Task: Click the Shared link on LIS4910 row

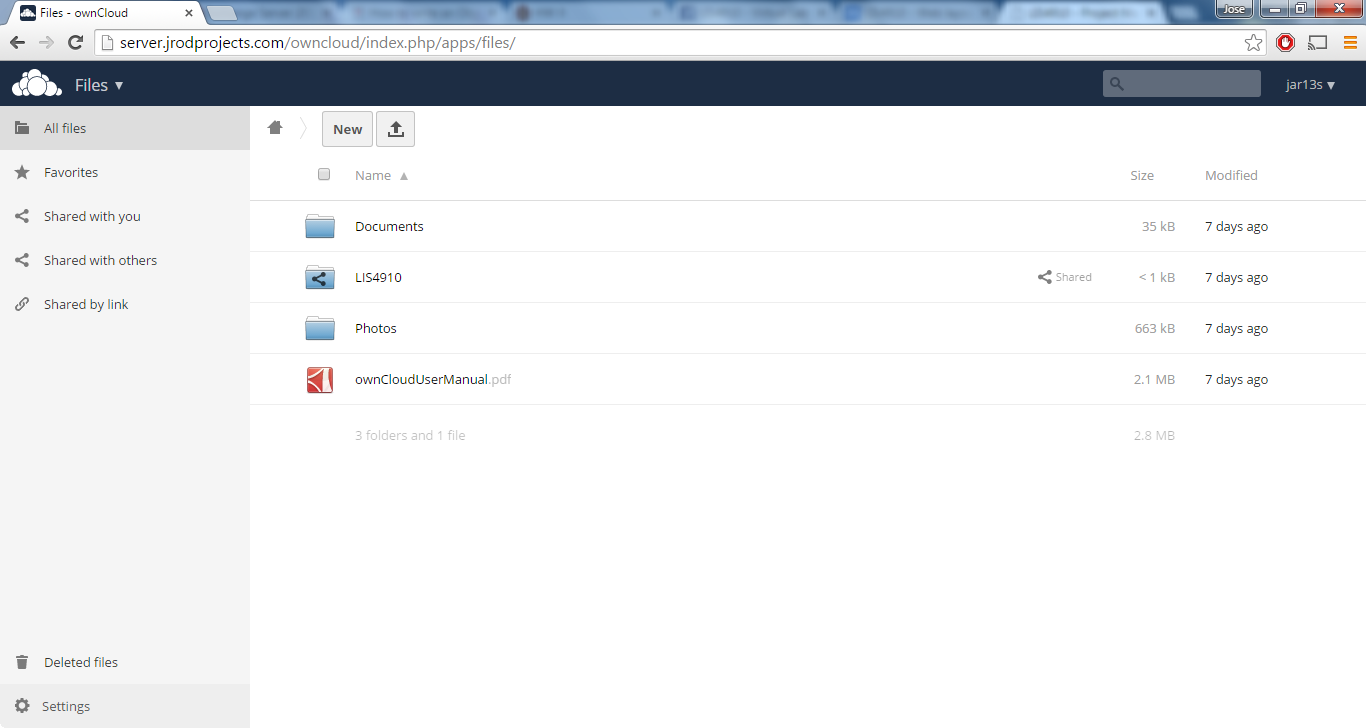Action: coord(1065,277)
